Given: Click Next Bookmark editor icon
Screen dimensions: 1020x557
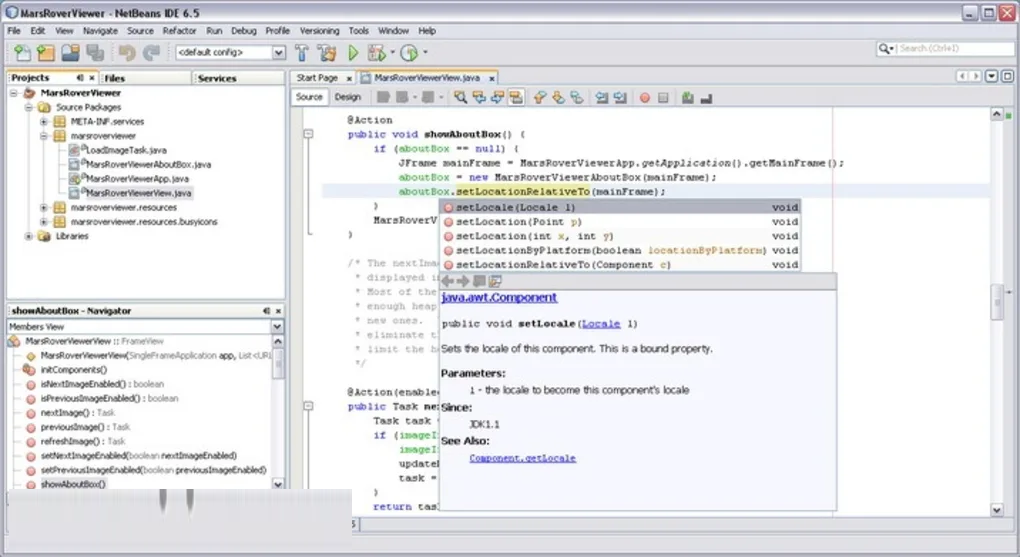Looking at the screenshot, I should (558, 98).
